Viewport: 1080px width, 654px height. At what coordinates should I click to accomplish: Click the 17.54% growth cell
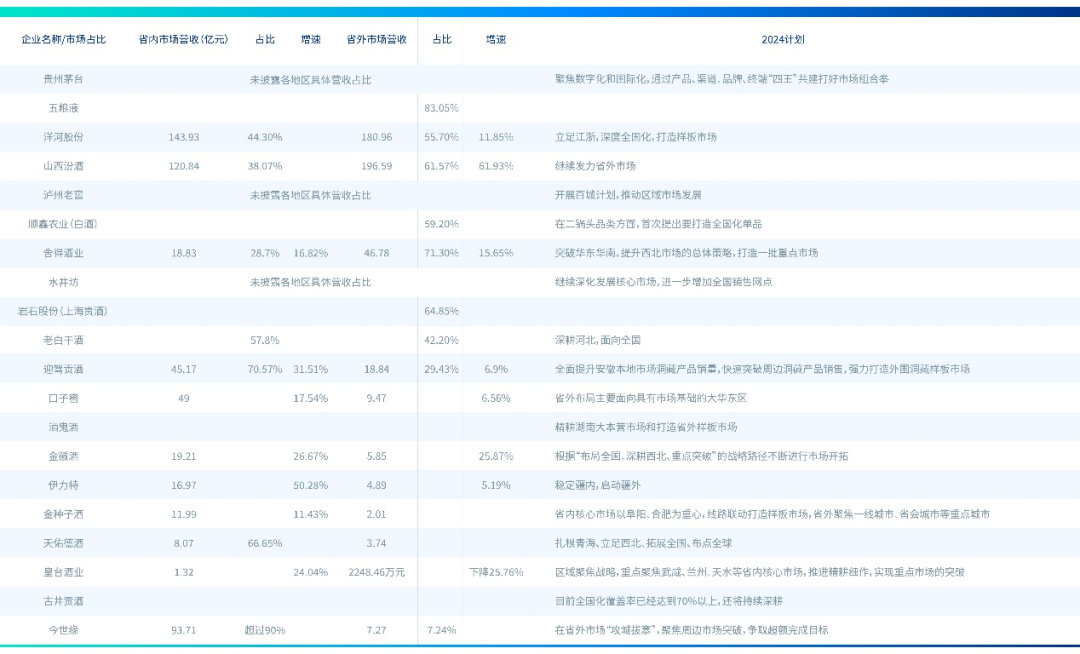pyautogui.click(x=311, y=398)
